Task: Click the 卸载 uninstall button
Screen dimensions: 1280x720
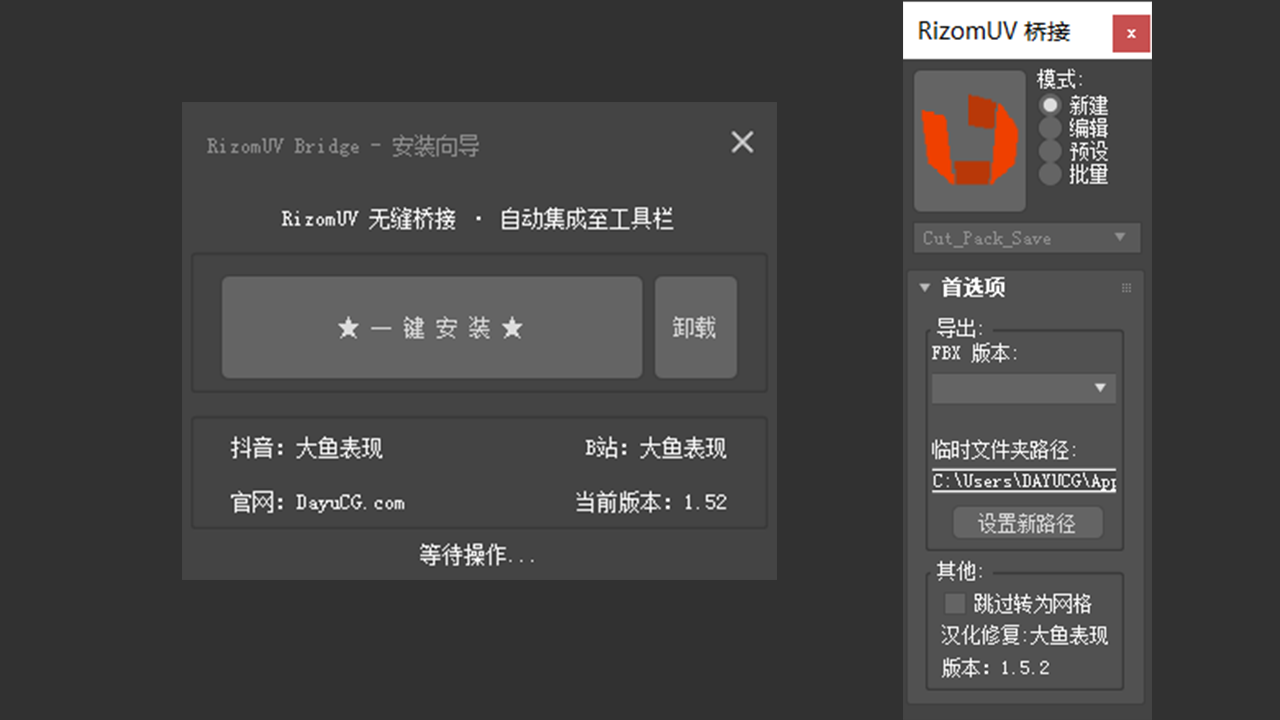Action: [x=695, y=327]
